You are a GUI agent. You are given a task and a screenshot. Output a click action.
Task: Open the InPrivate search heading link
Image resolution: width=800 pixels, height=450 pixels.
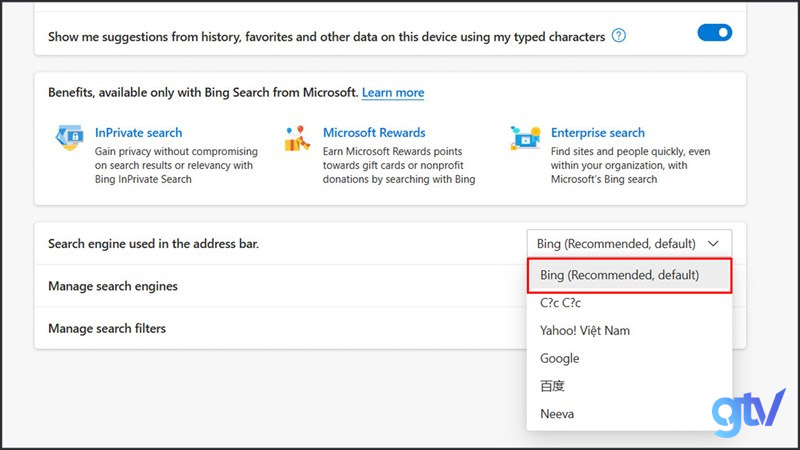tap(138, 132)
